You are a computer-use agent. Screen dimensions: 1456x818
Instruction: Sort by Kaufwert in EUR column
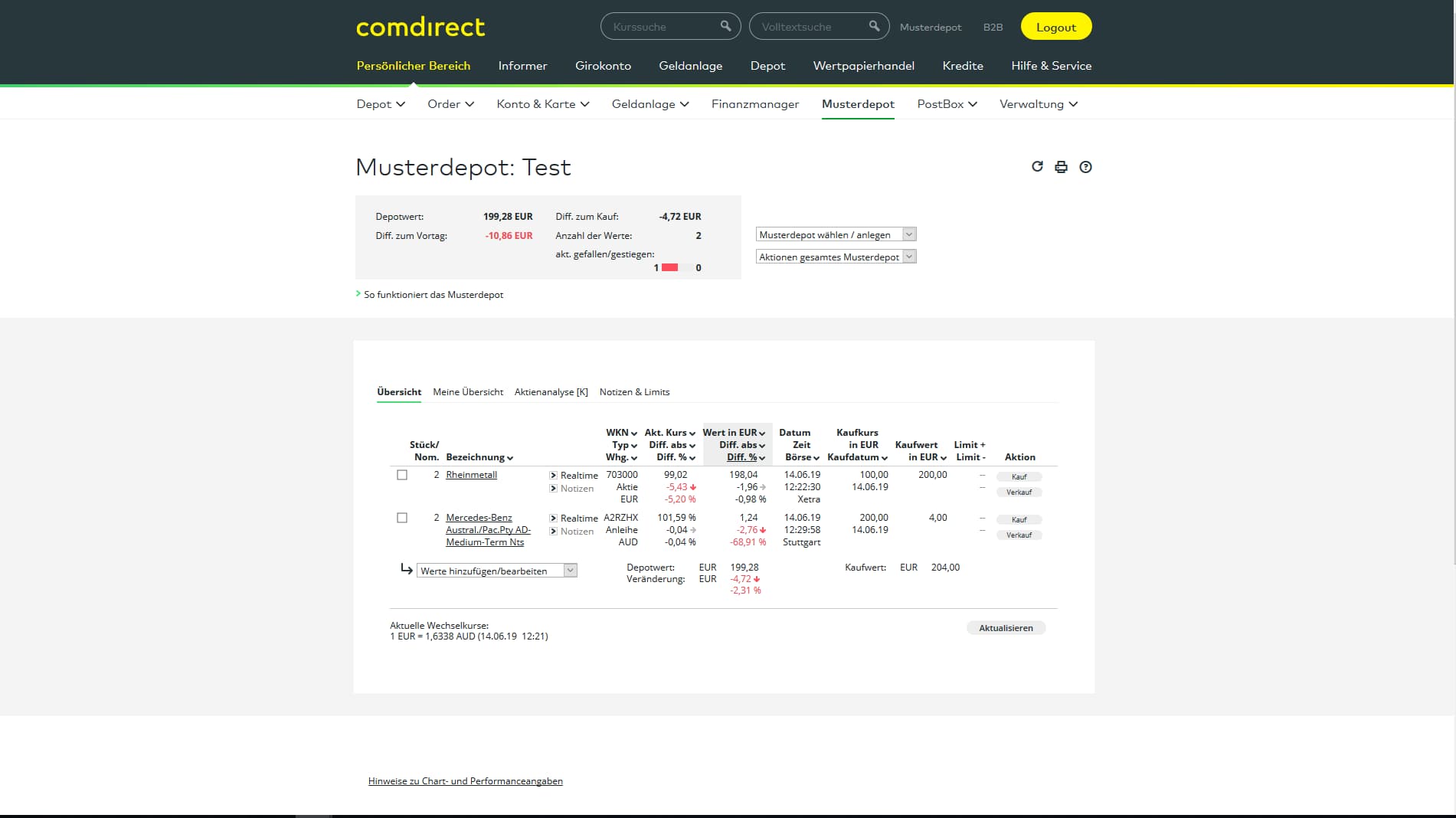pyautogui.click(x=921, y=451)
